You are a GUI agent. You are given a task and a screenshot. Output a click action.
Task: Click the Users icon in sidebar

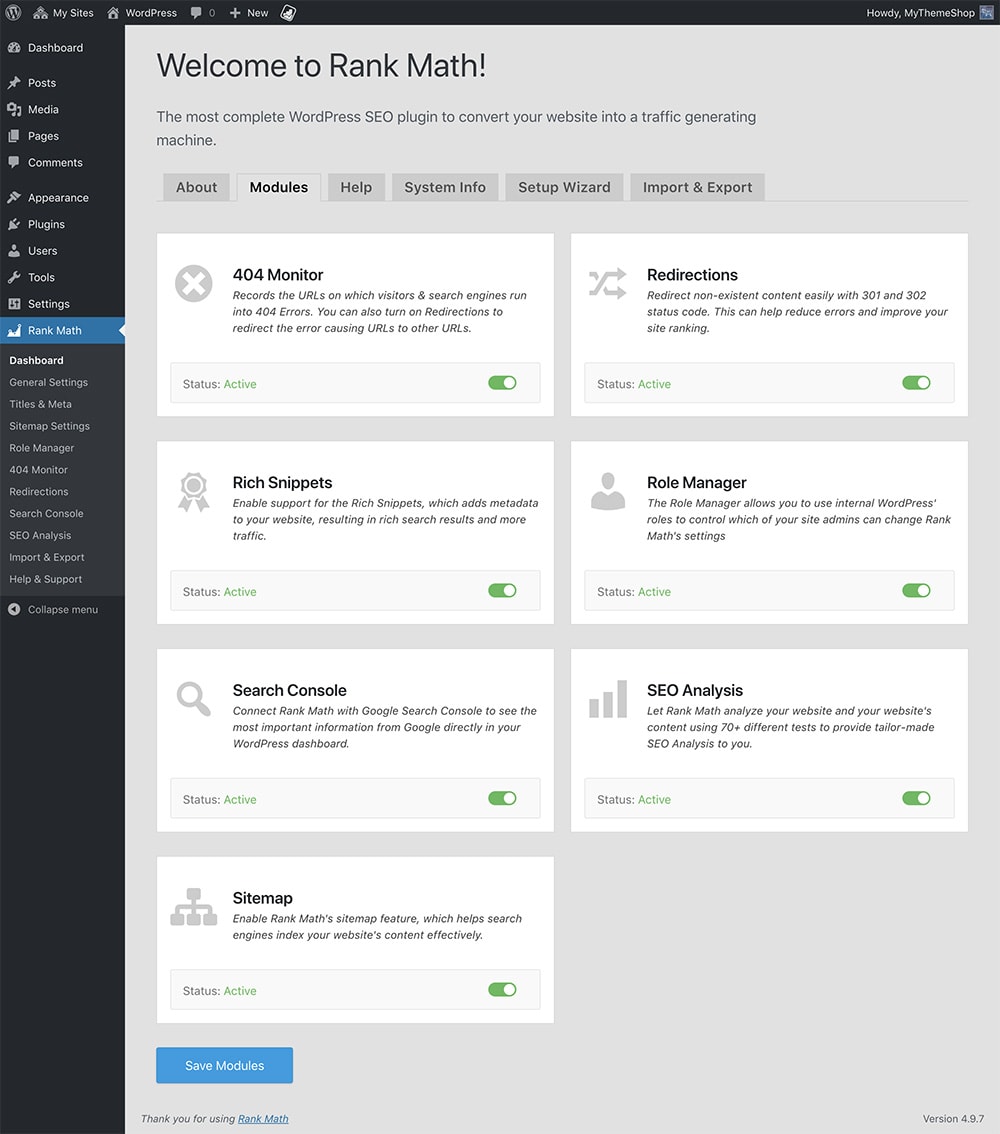click(x=14, y=251)
